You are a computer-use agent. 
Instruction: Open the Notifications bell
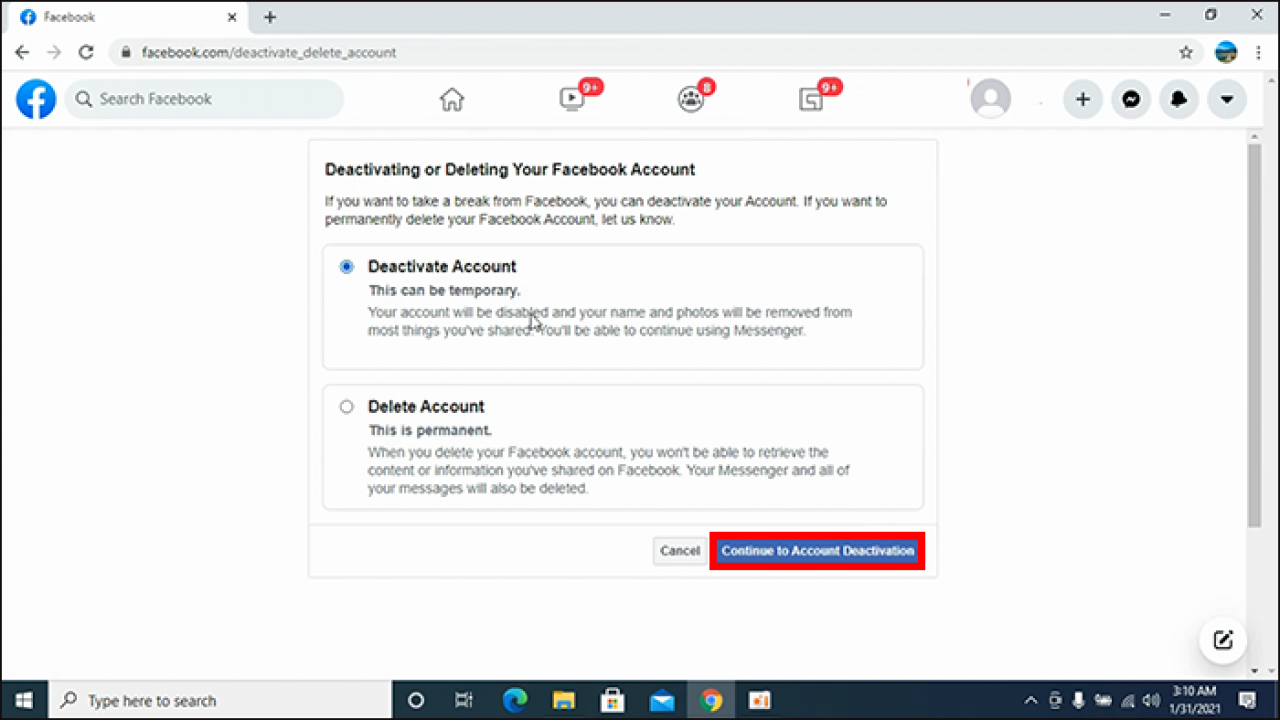tap(1178, 99)
